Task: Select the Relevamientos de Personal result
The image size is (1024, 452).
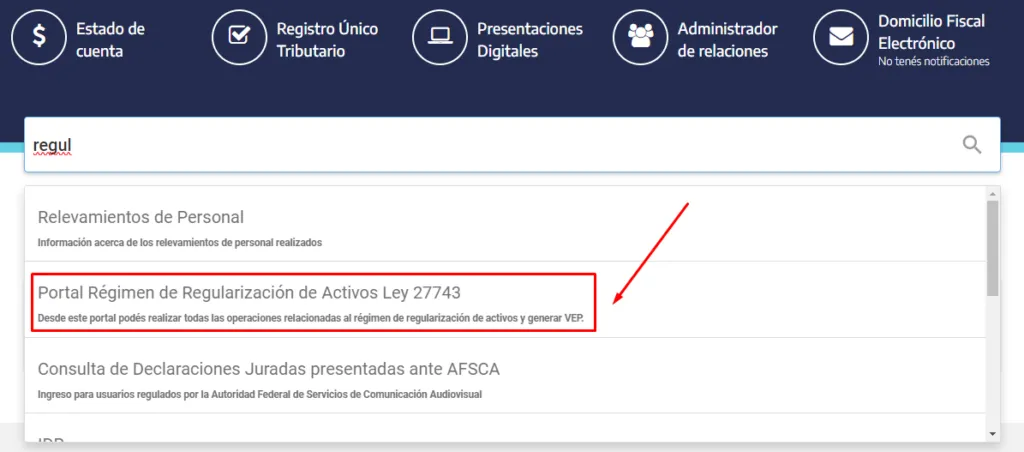Action: tap(505, 224)
